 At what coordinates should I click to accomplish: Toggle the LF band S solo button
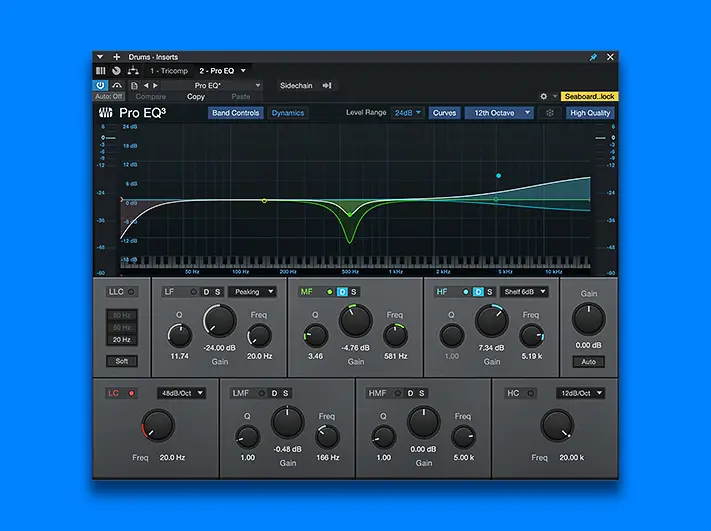tap(218, 292)
